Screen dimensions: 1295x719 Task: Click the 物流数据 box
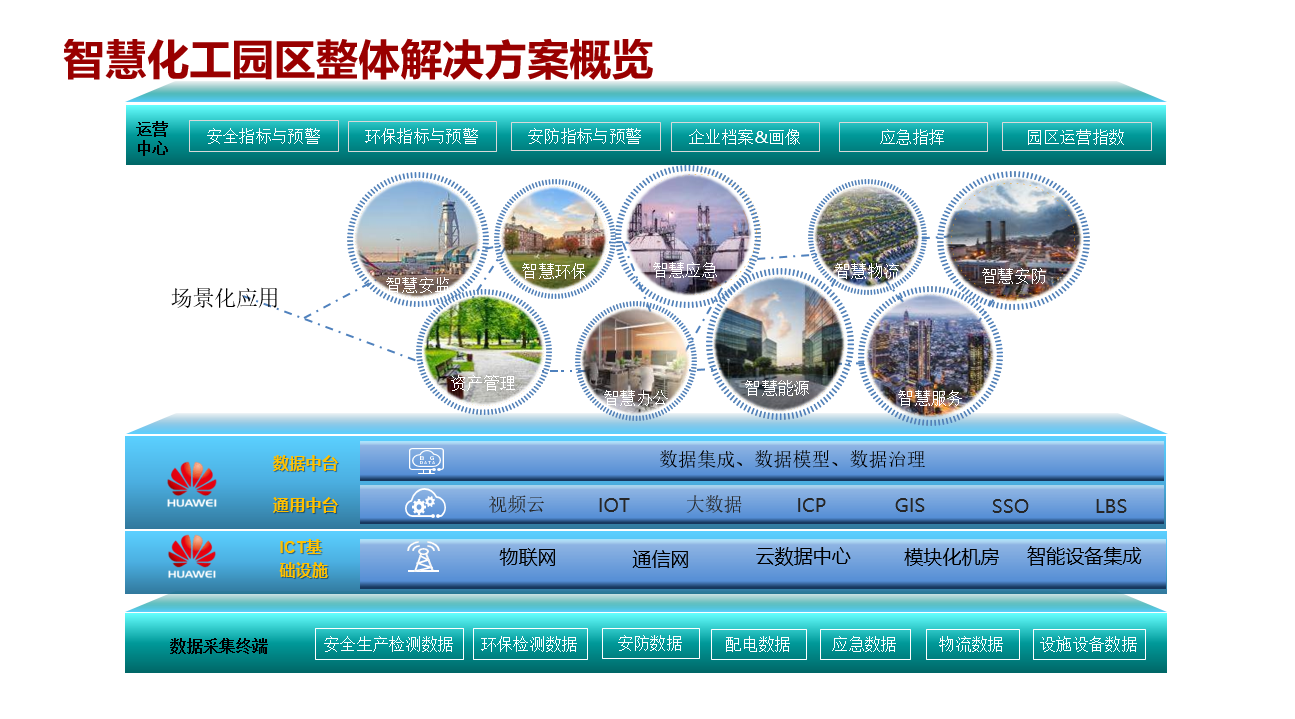[972, 644]
